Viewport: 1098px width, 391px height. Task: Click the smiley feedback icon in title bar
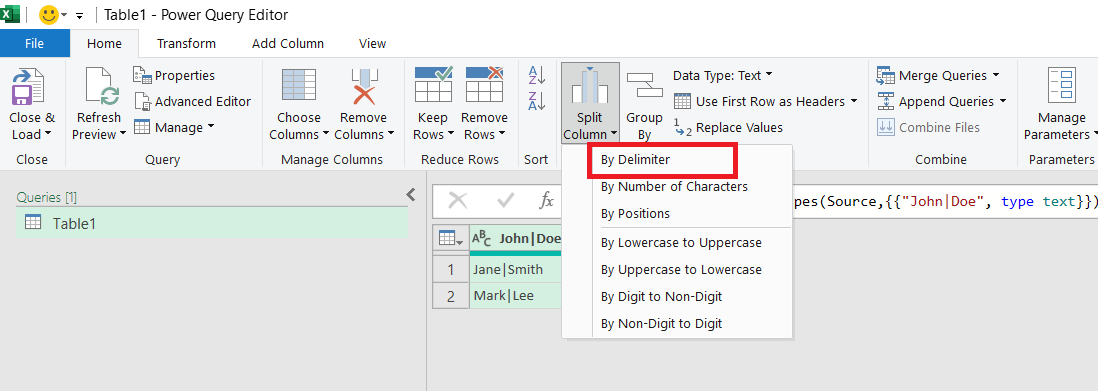click(48, 14)
